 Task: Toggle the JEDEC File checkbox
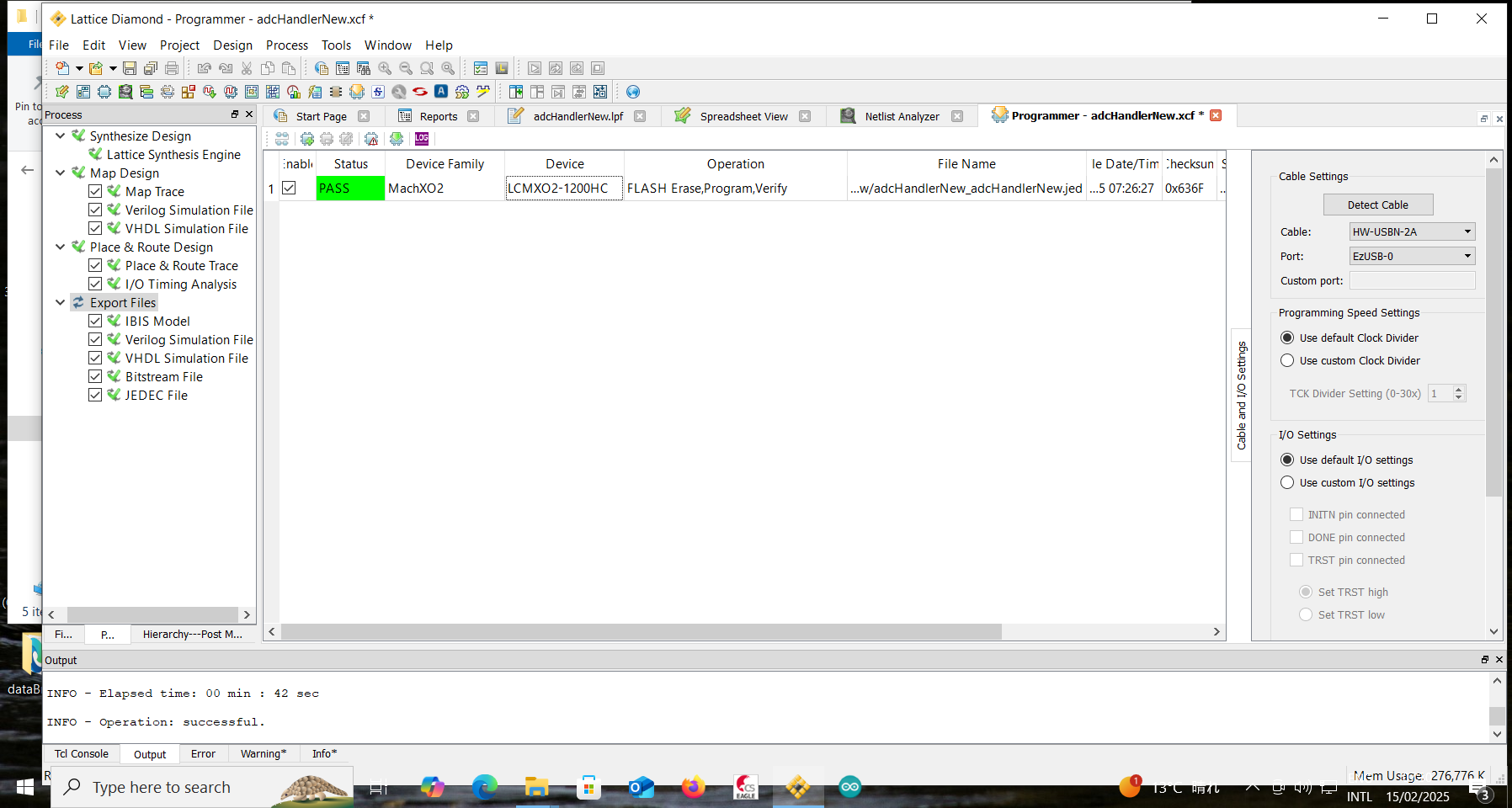pos(95,395)
